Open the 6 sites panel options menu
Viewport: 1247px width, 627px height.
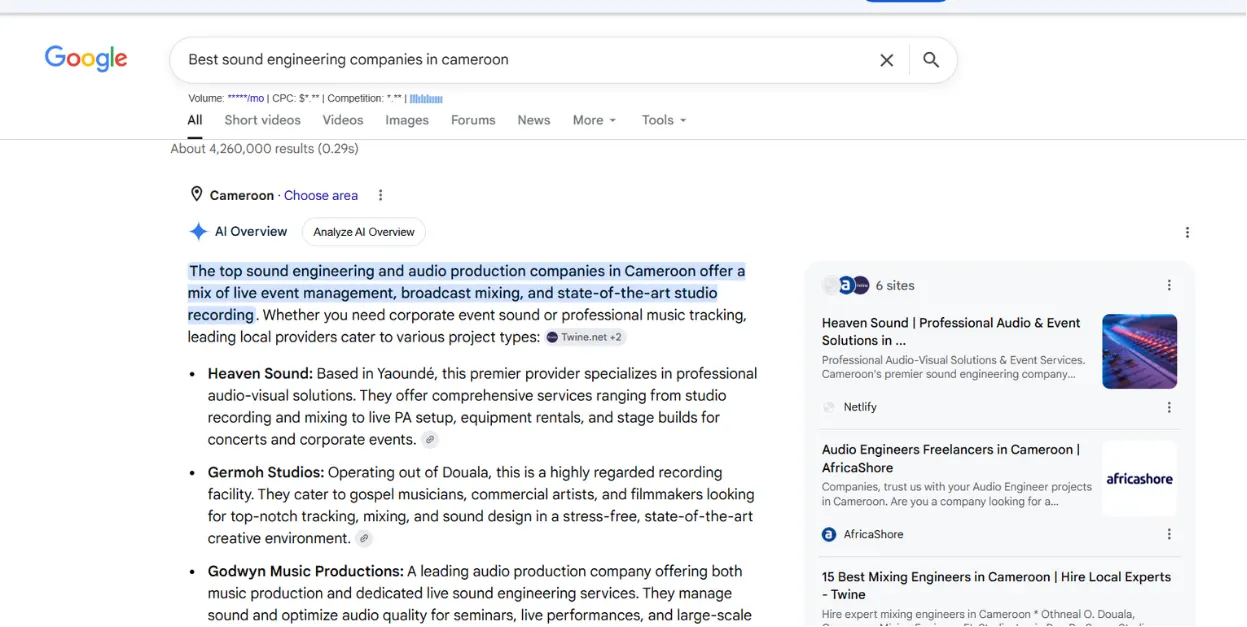1169,285
